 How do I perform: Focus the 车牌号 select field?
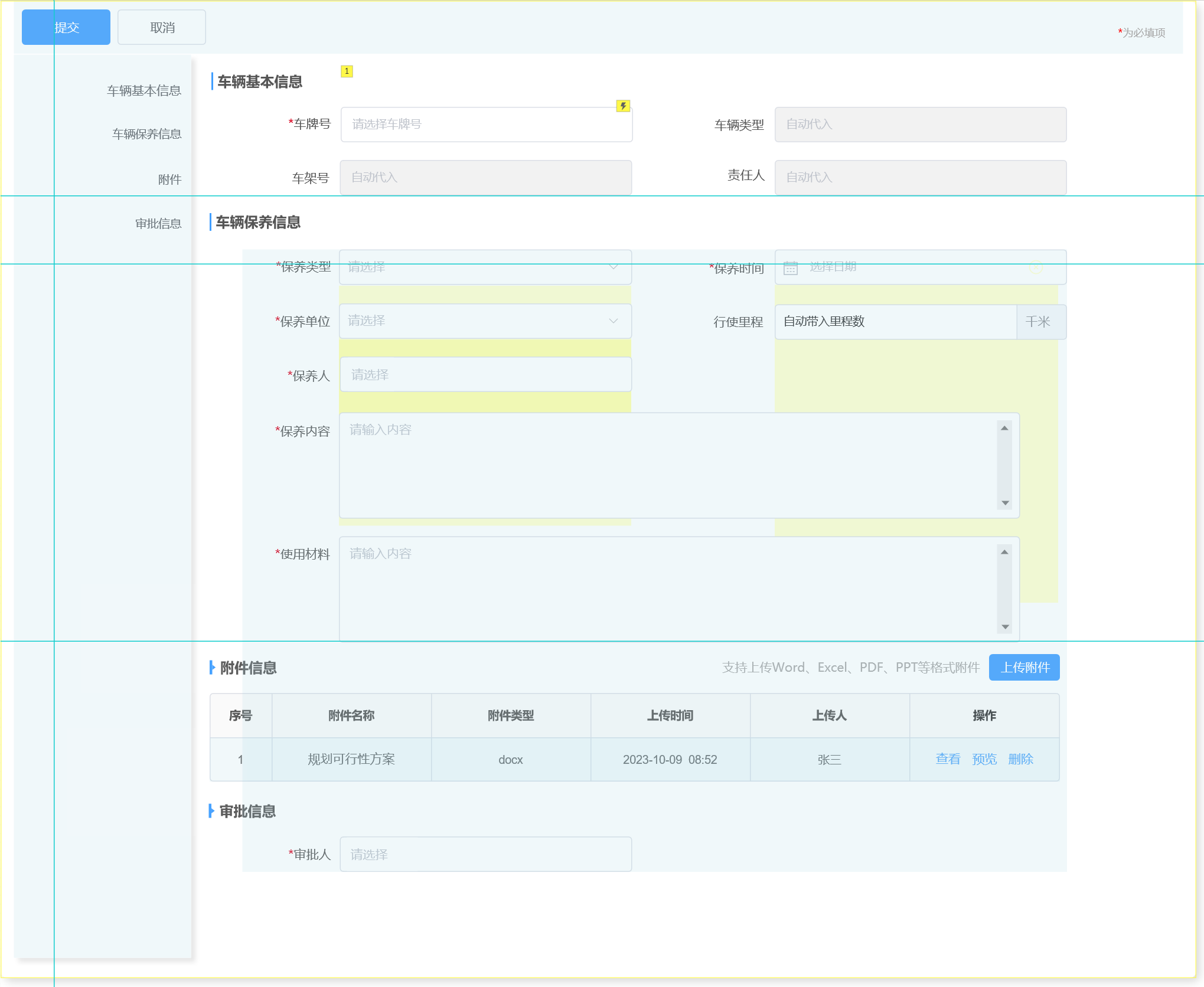pyautogui.click(x=487, y=125)
